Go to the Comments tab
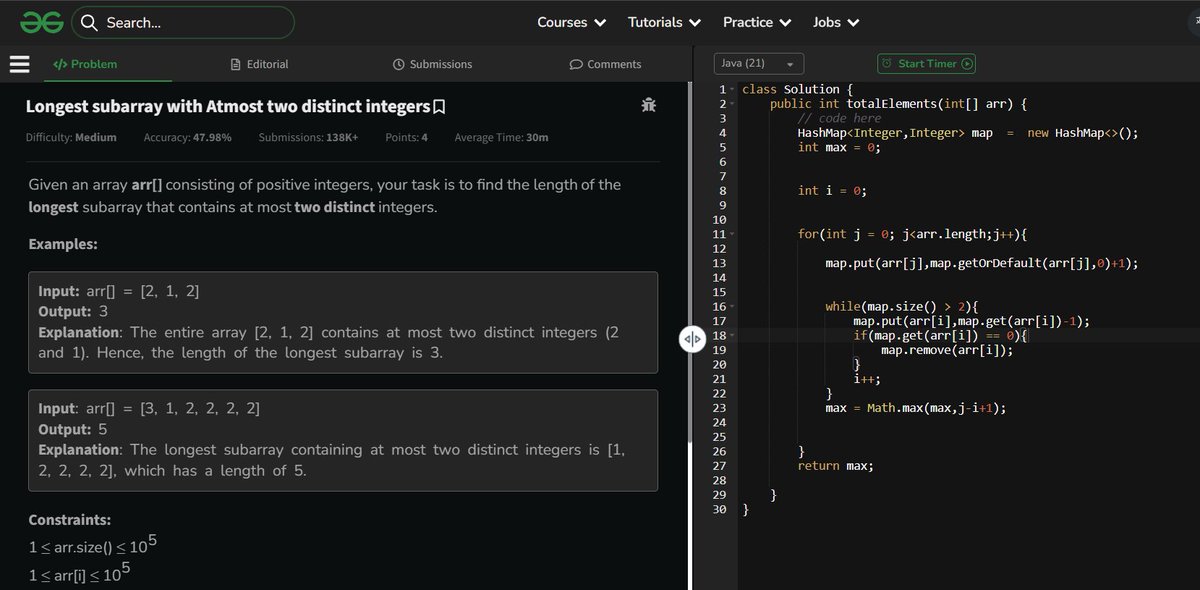Screen dimensions: 1200x590 click(x=605, y=64)
